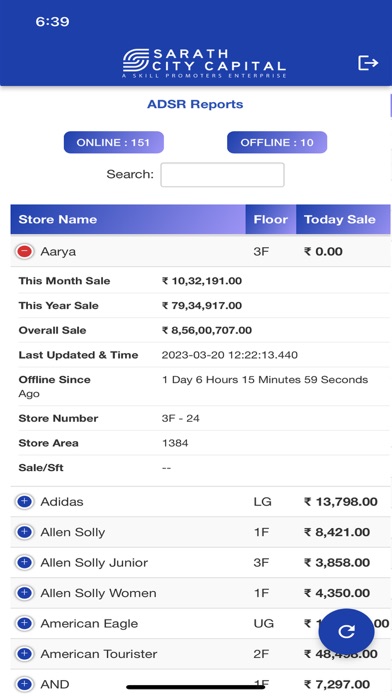392x696 pixels.
Task: Expand the American Tourister row
Action: point(24,653)
